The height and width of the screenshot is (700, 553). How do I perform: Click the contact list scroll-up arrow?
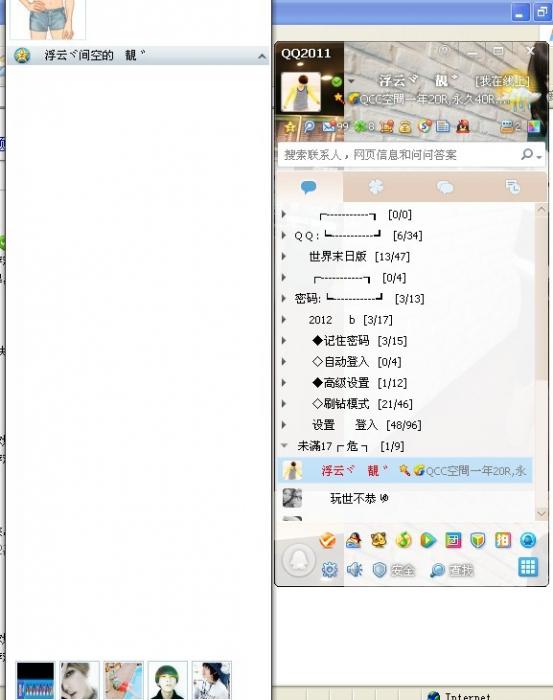coord(541,209)
